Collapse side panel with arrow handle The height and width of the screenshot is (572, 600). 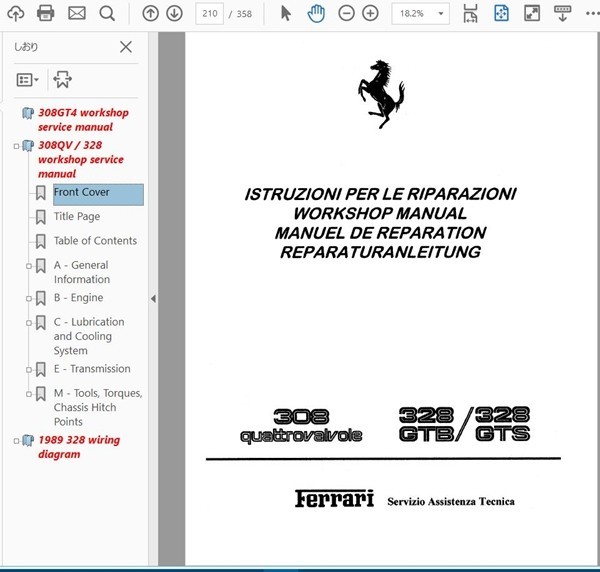(153, 299)
